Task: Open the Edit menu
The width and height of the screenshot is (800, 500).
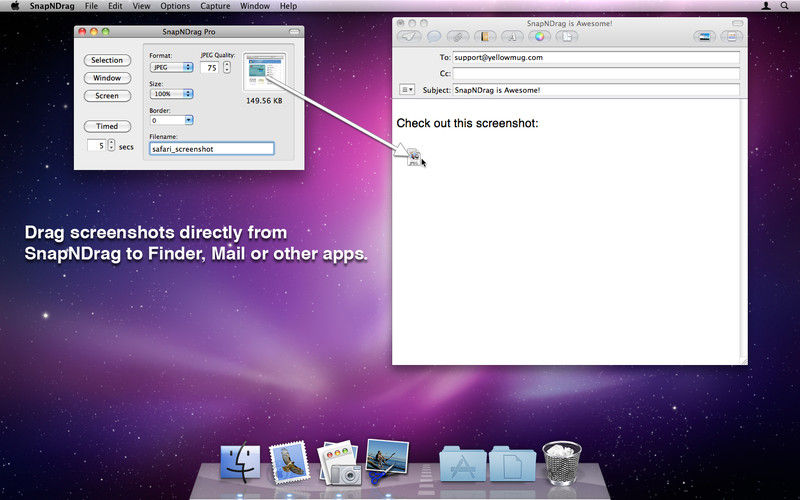Action: pyautogui.click(x=115, y=6)
